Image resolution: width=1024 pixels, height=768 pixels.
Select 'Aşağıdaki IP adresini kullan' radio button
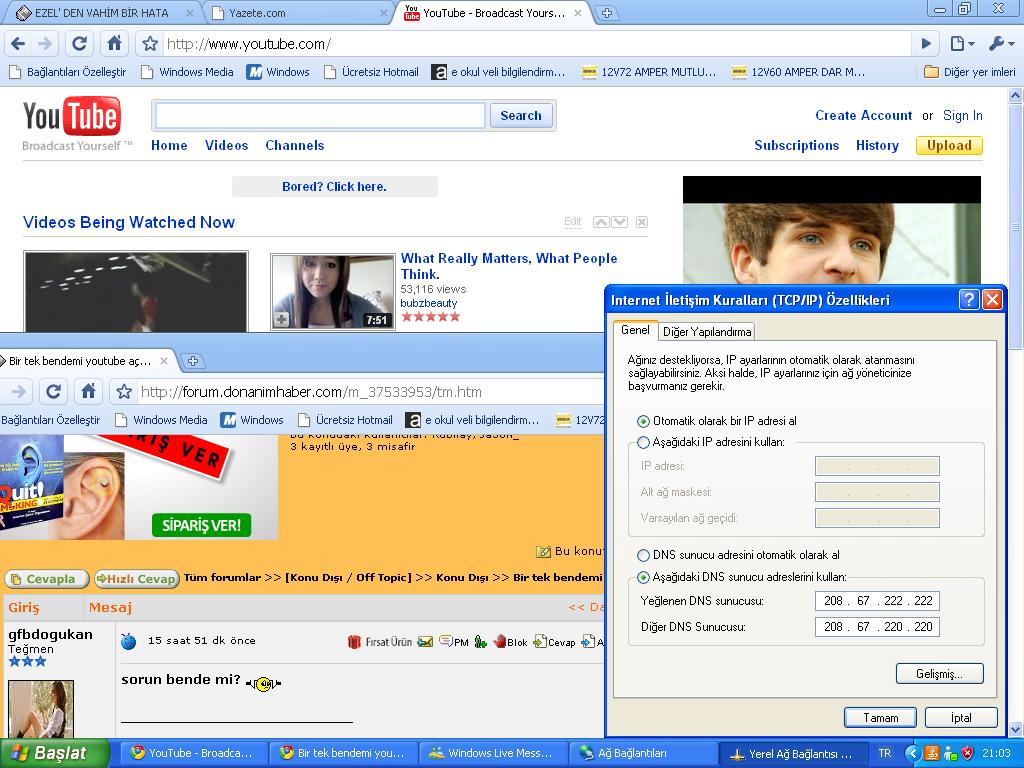point(643,442)
